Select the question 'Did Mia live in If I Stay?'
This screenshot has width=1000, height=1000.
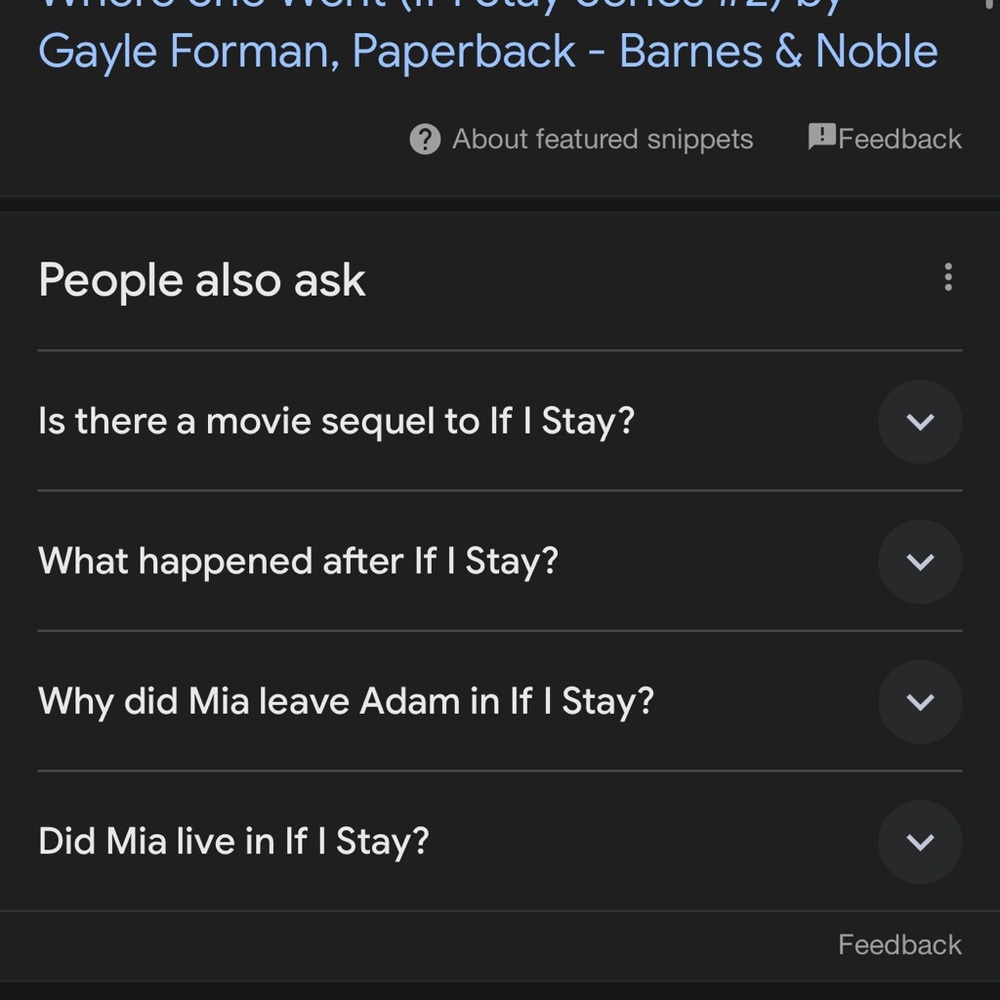[234, 842]
